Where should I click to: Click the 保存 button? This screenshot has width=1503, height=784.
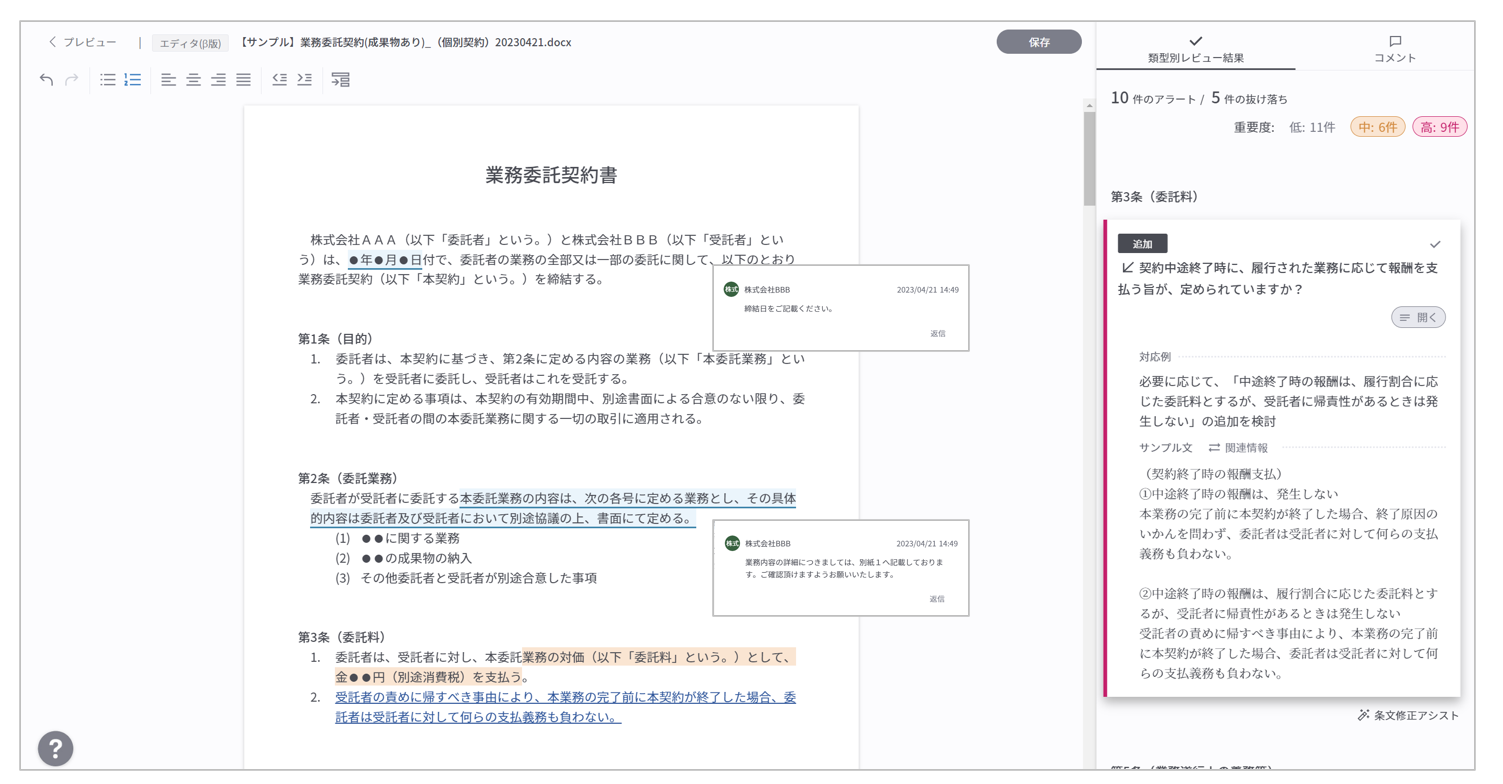[x=1038, y=42]
